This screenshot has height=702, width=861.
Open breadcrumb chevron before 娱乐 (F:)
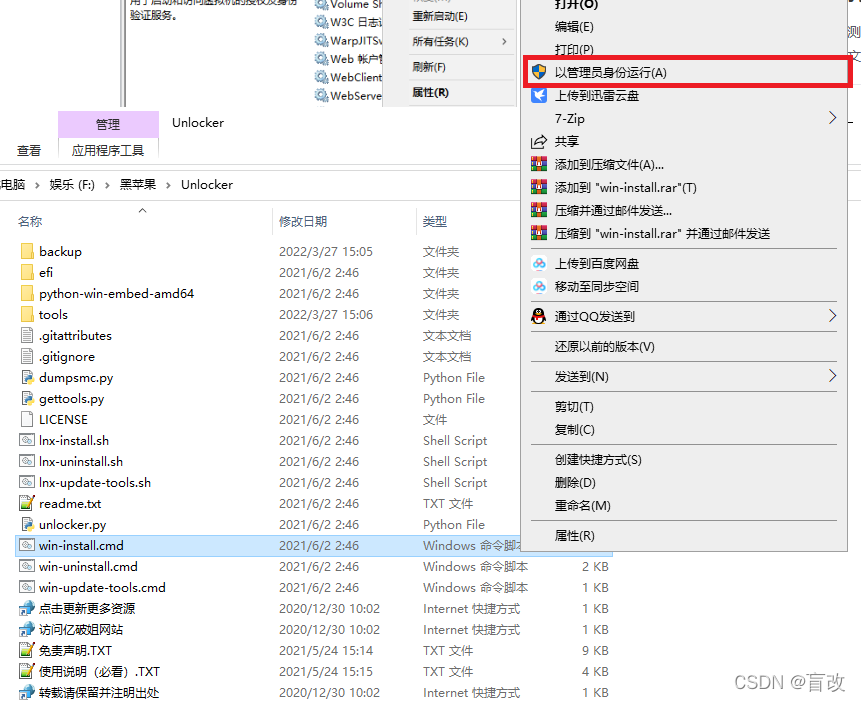(x=37, y=185)
